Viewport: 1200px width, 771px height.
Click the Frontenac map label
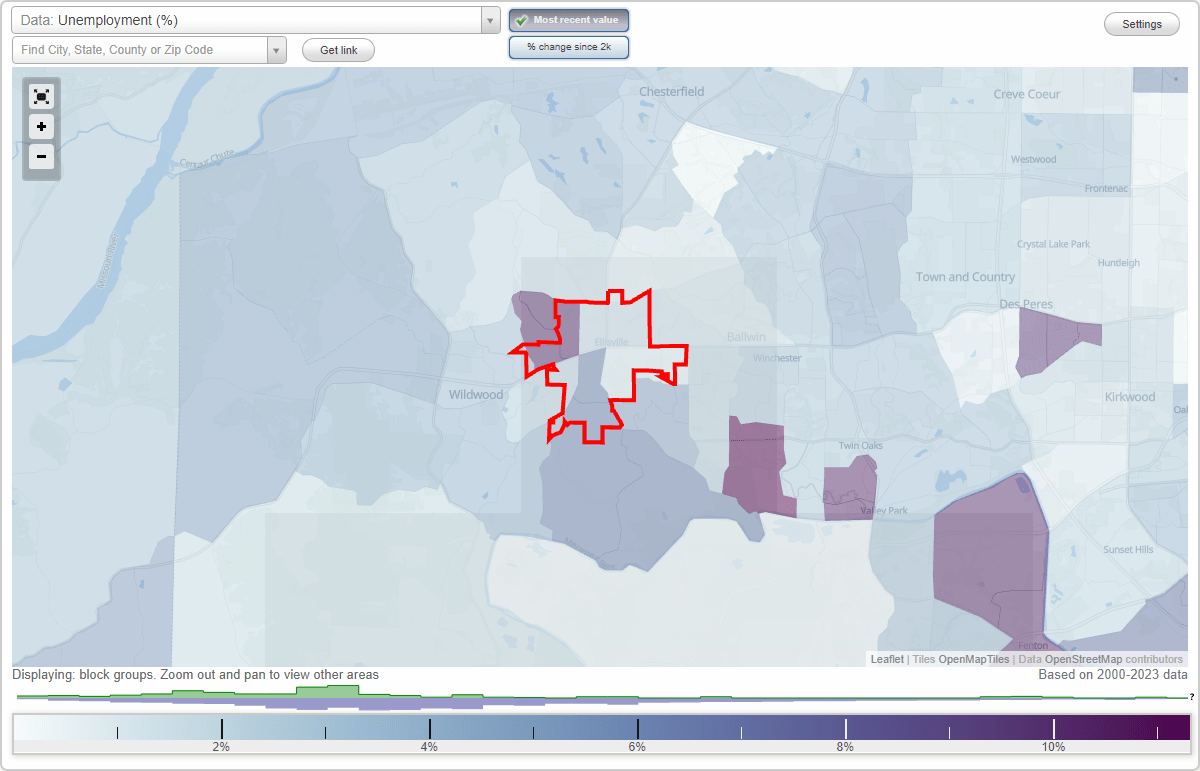coord(1108,189)
